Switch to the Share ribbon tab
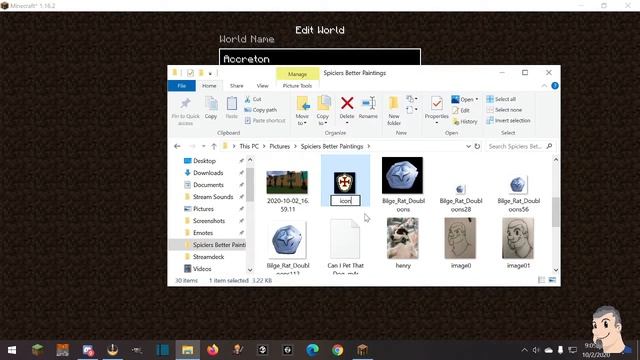This screenshot has width=640, height=360. pyautogui.click(x=236, y=86)
